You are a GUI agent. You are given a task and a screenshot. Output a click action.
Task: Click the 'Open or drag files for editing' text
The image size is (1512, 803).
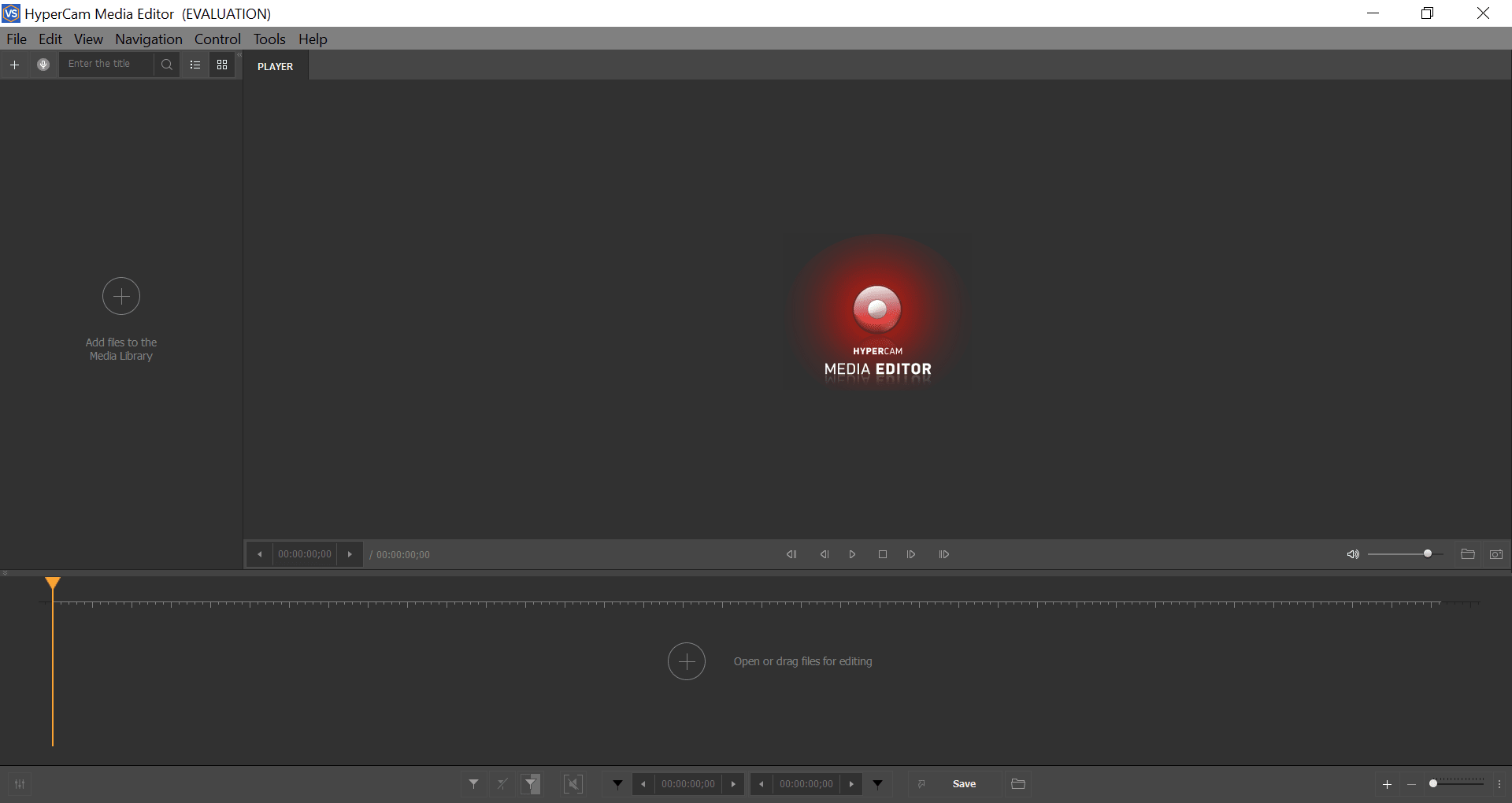click(x=803, y=661)
